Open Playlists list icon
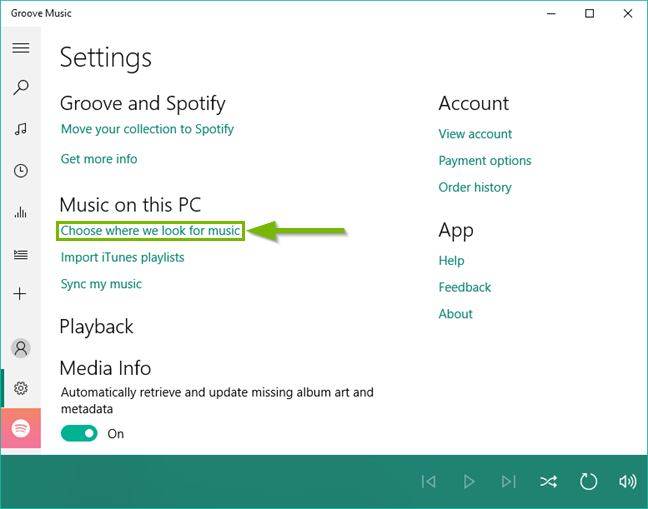Screen dimensions: 648x509 [x=21, y=254]
